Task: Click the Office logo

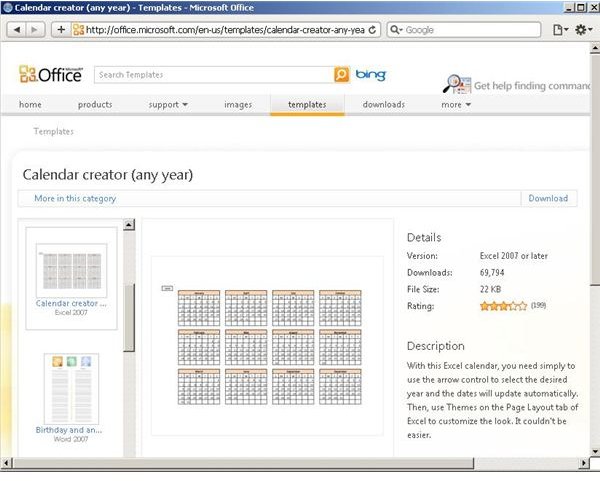Action: (x=51, y=74)
